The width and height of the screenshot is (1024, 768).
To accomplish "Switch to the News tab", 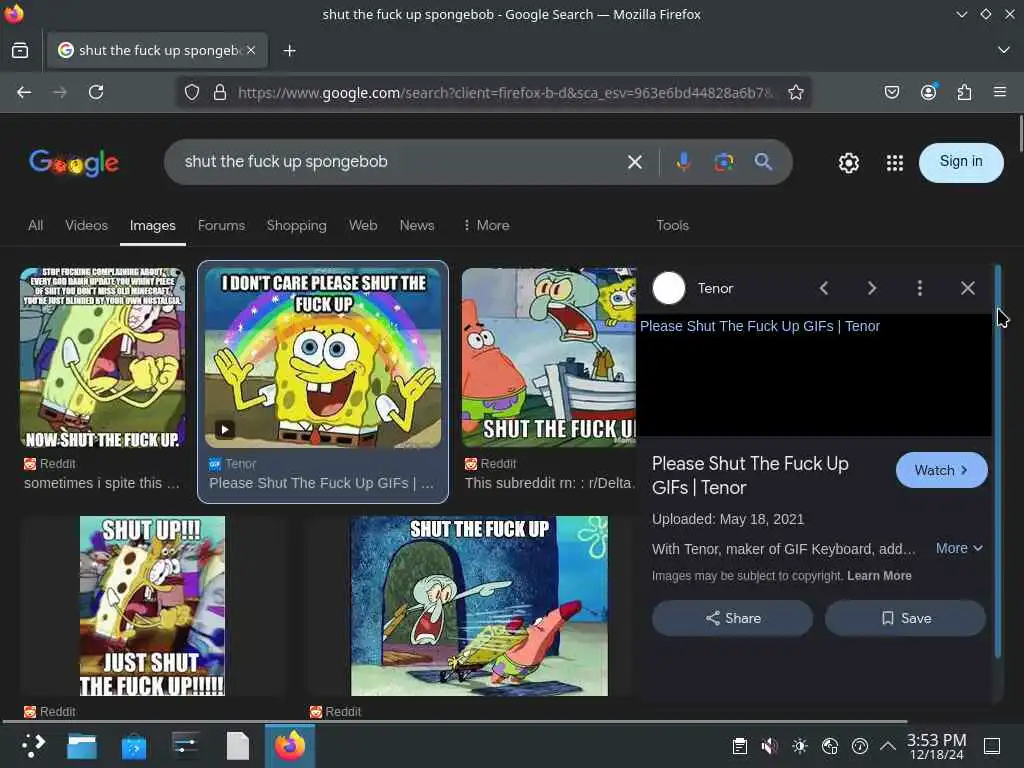I will (417, 225).
